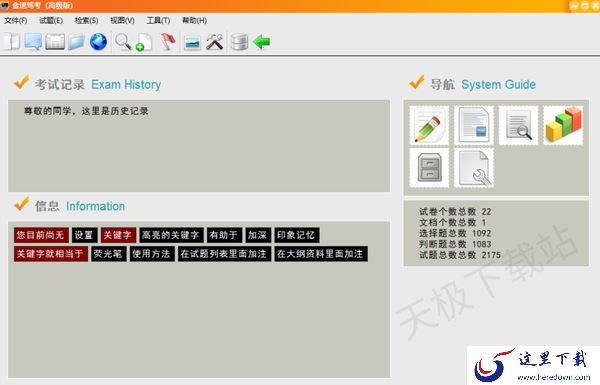Click the 有助于 tag
Image resolution: width=600 pixels, height=385 pixels.
coord(224,235)
